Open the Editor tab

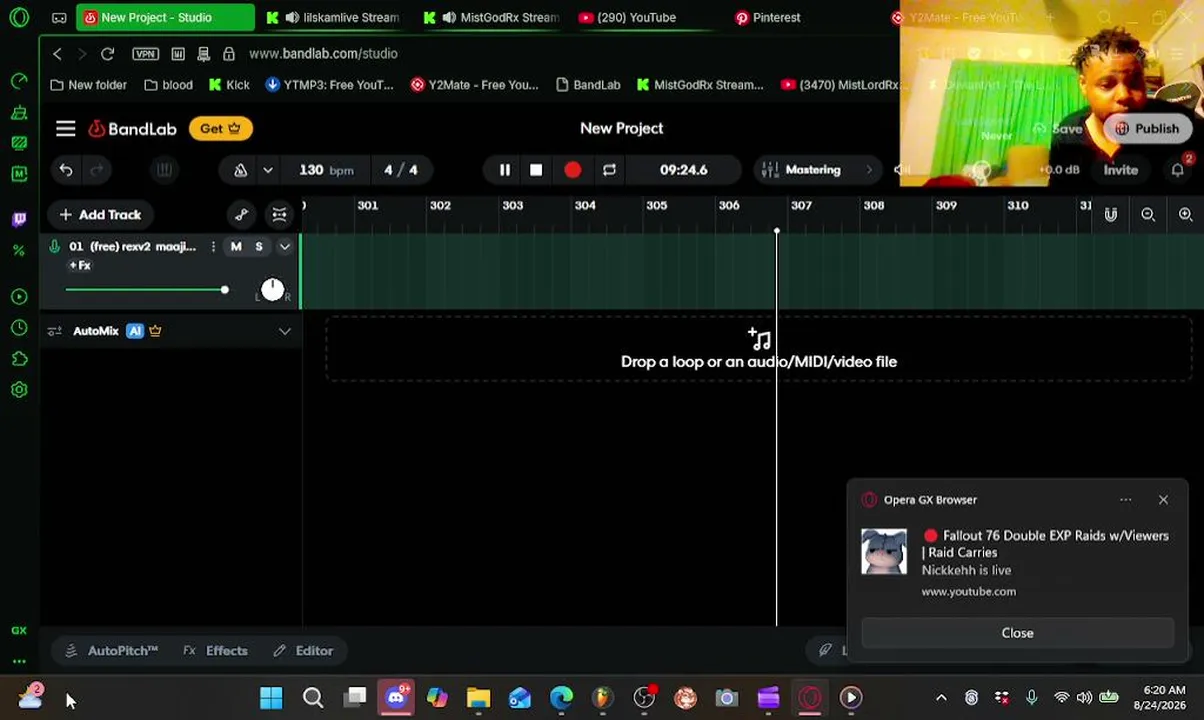click(x=303, y=651)
